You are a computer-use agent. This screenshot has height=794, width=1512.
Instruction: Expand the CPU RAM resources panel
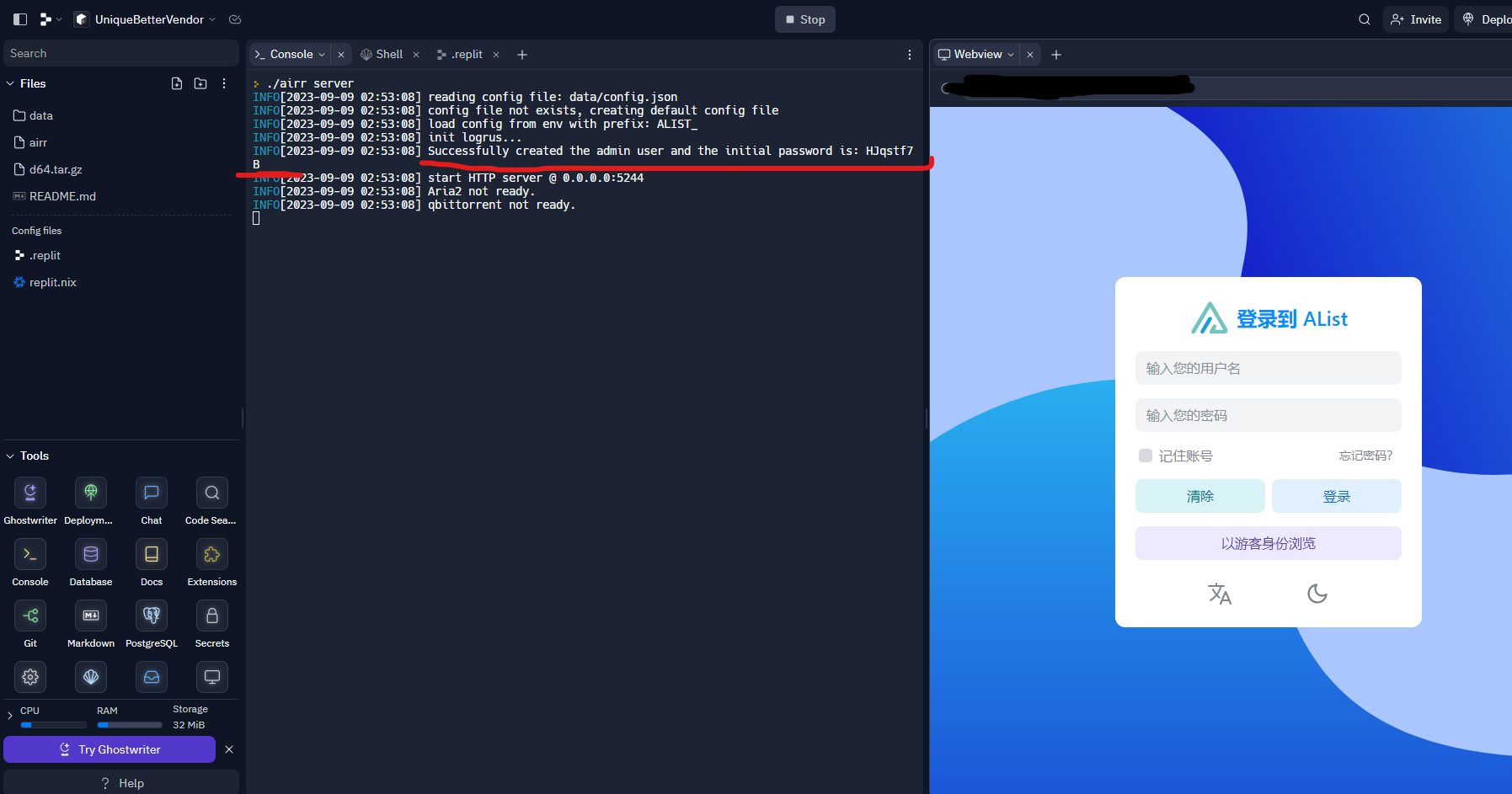click(x=10, y=717)
